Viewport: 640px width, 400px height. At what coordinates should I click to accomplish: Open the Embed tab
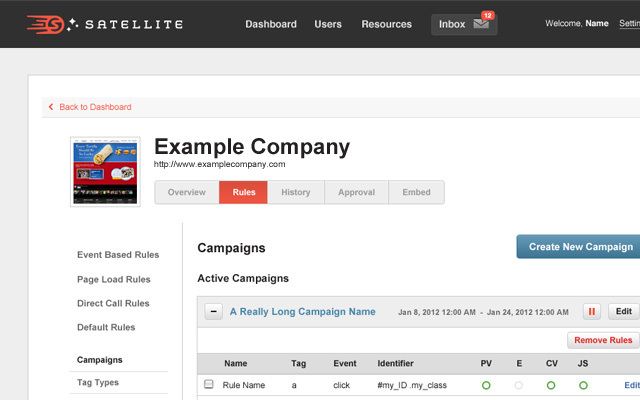point(416,192)
